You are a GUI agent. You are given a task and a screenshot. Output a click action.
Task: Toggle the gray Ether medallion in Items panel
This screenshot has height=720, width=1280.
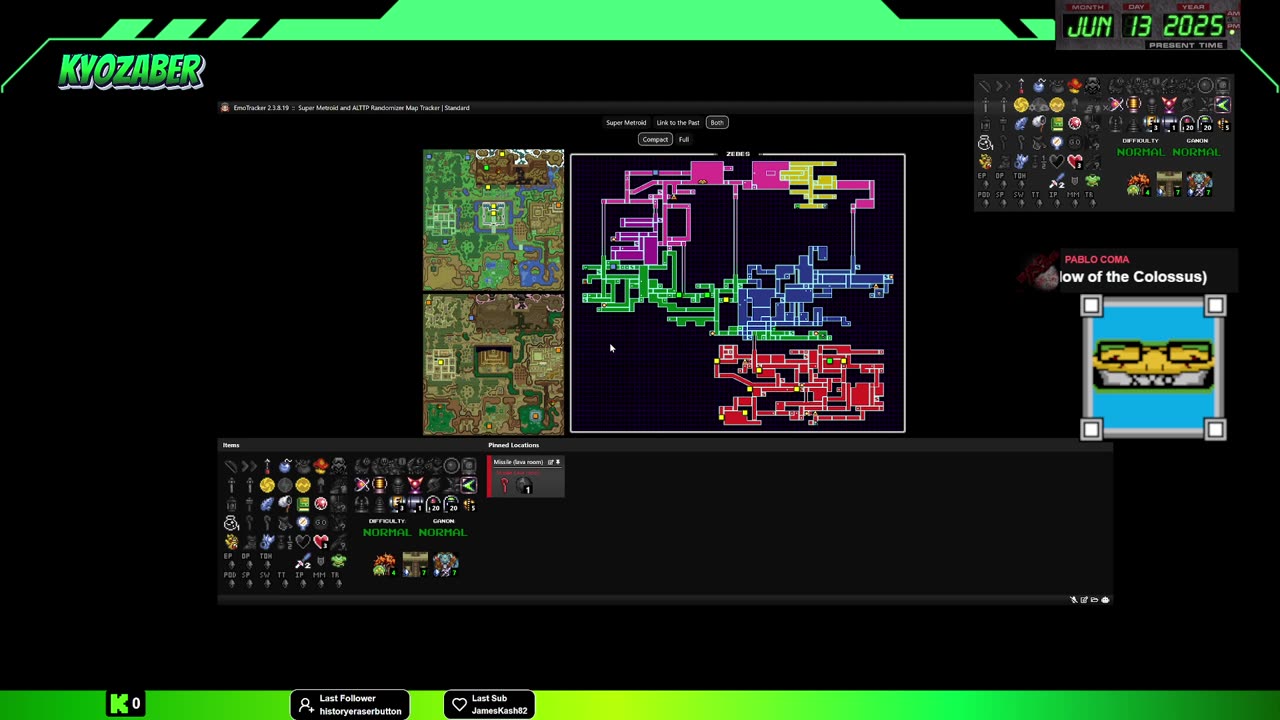tap(285, 485)
